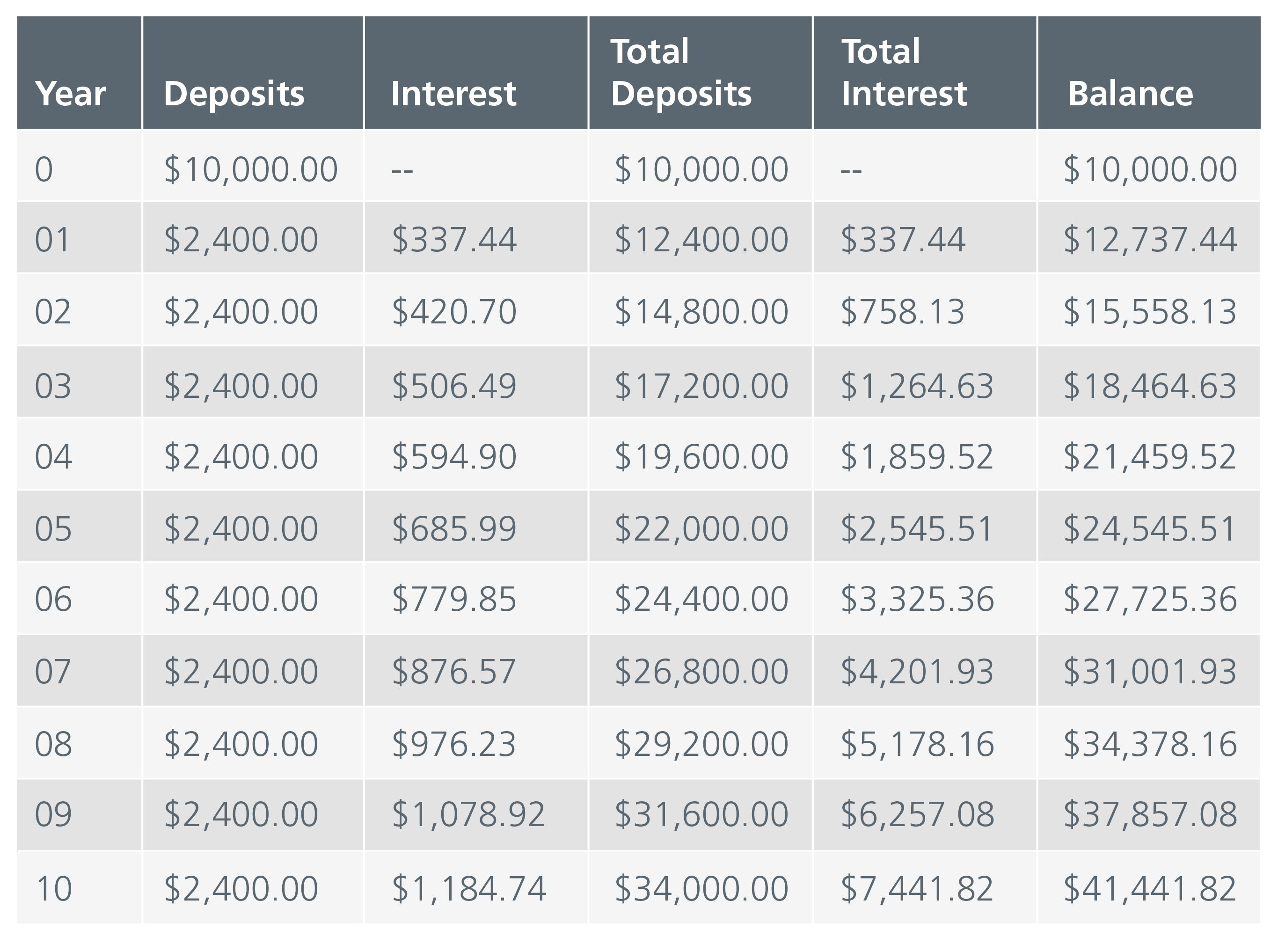Select the $7,441.82 total interest cell
This screenshot has height=952, width=1278.
click(x=917, y=888)
